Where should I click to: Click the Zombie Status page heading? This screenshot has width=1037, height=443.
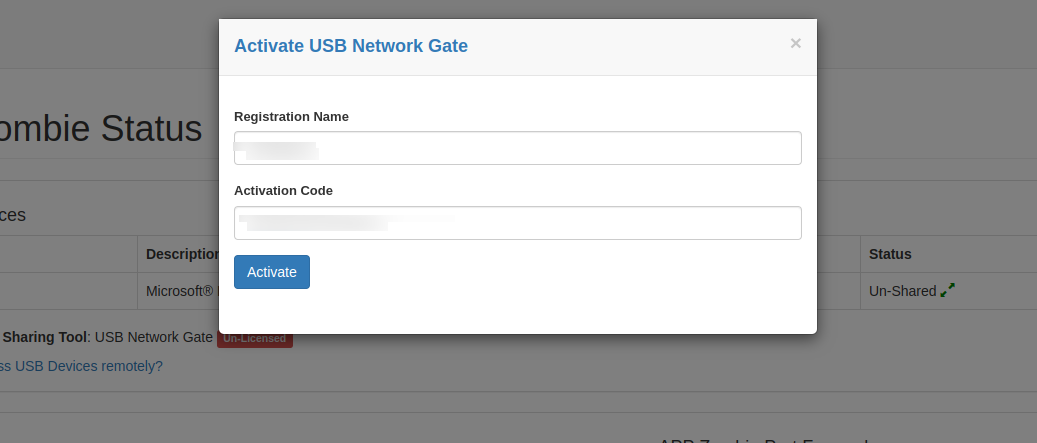point(101,128)
